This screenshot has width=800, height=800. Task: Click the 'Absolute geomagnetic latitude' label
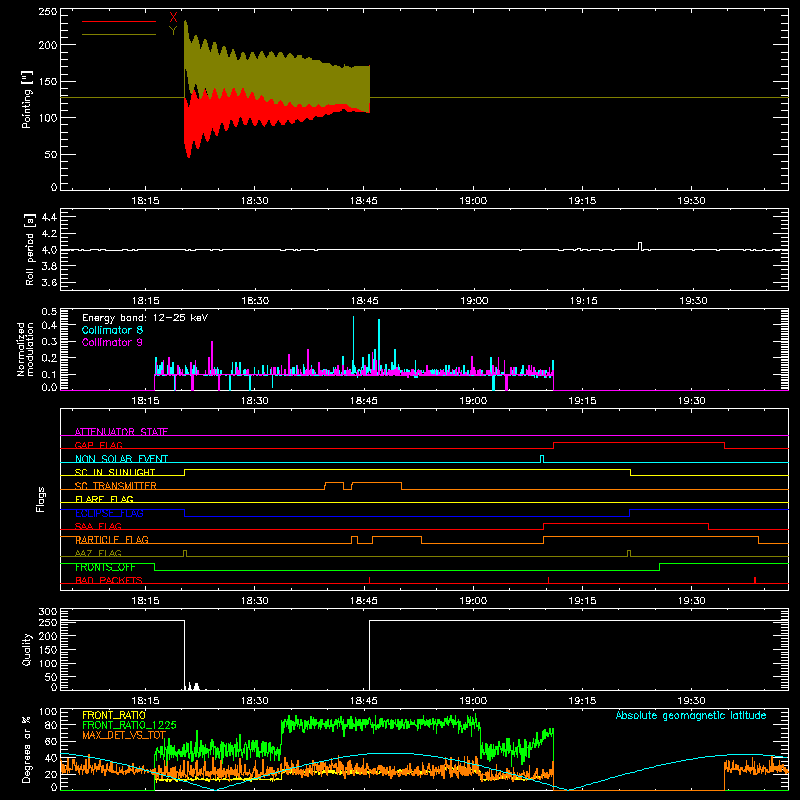(x=691, y=715)
